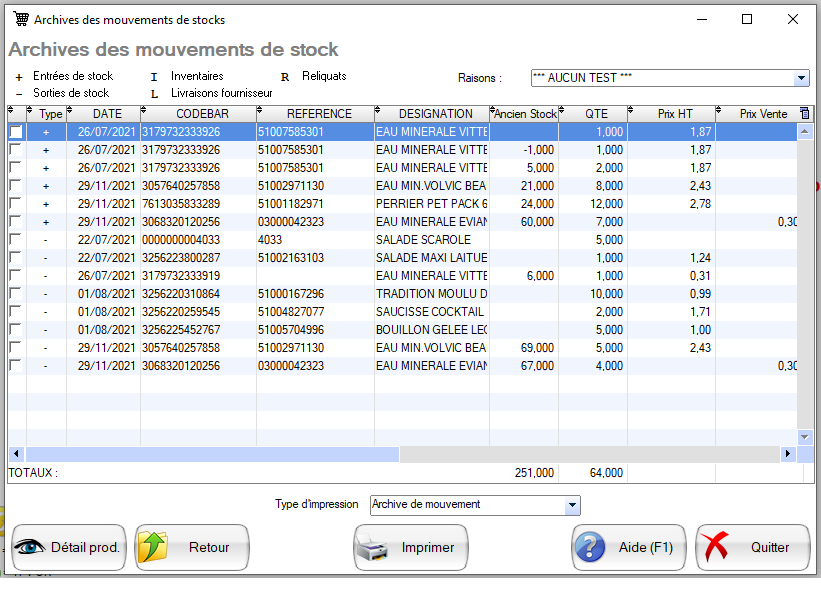Check the row for PERRIER PET PACK
821x600 pixels.
(x=15, y=203)
